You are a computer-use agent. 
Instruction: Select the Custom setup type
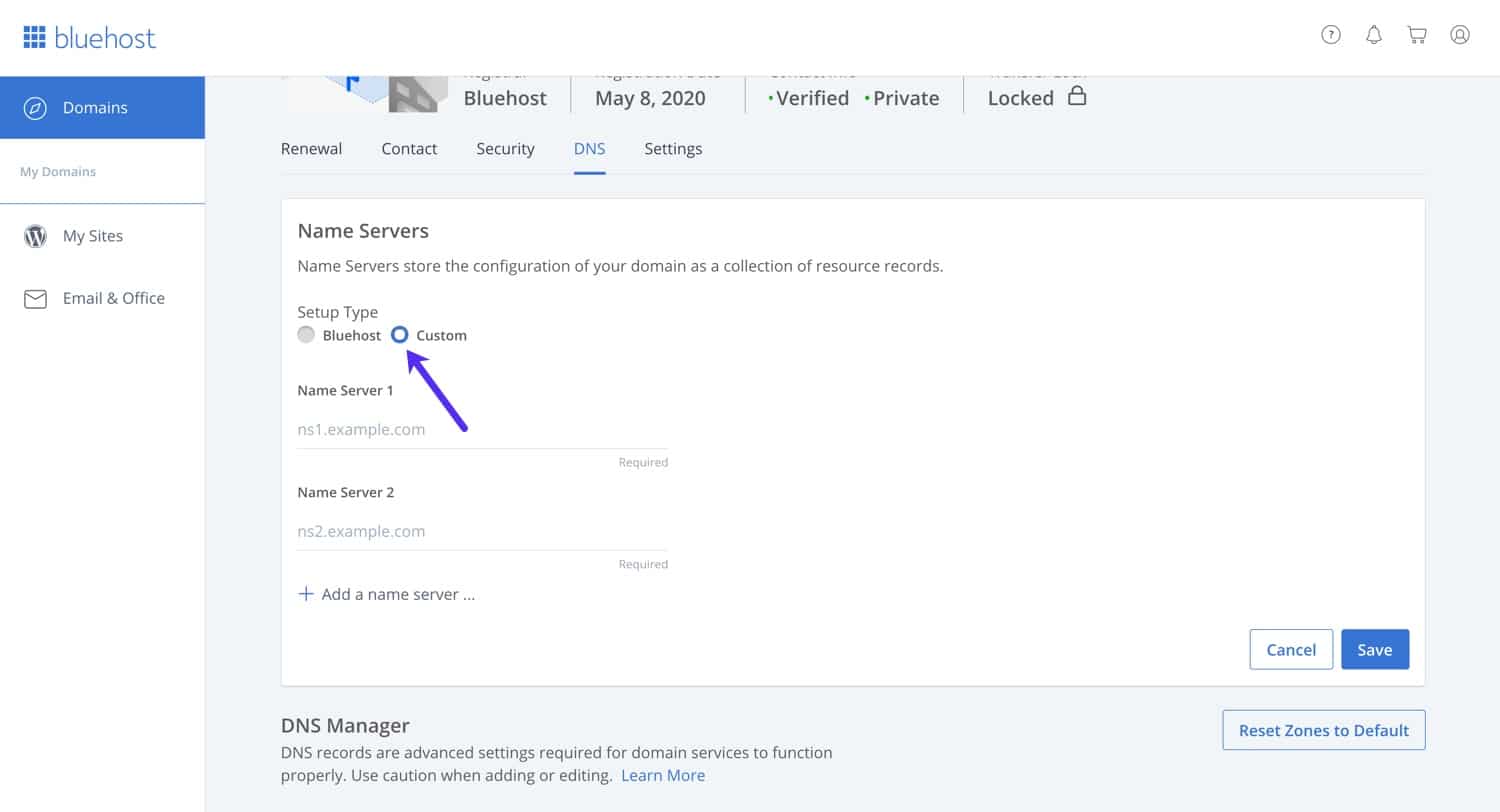[x=400, y=334]
